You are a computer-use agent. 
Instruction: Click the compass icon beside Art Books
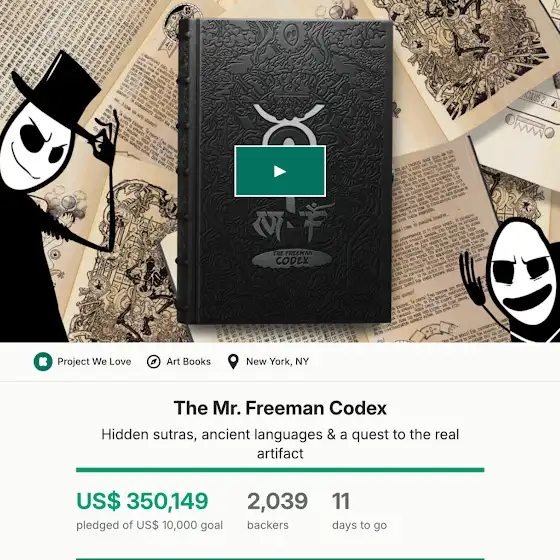(x=154, y=361)
